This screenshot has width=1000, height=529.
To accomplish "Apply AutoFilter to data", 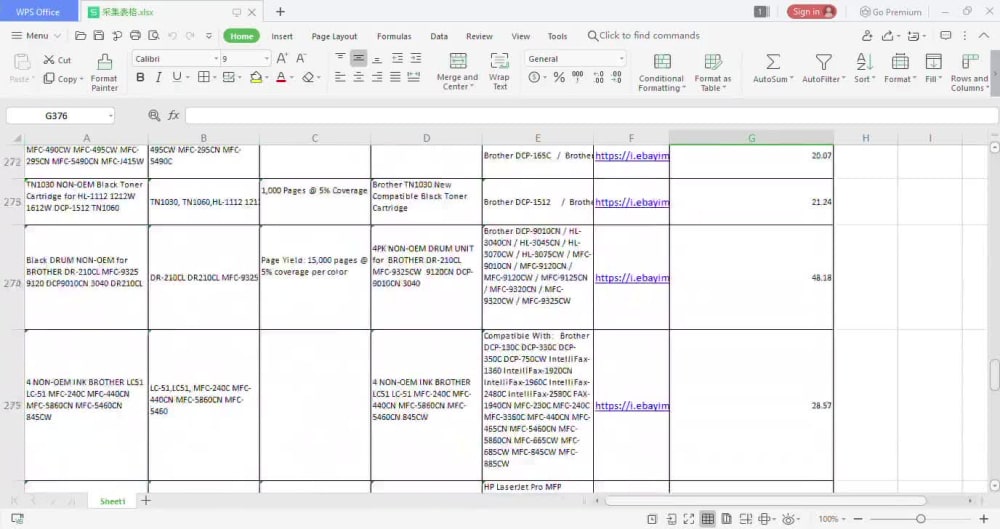I will [823, 68].
